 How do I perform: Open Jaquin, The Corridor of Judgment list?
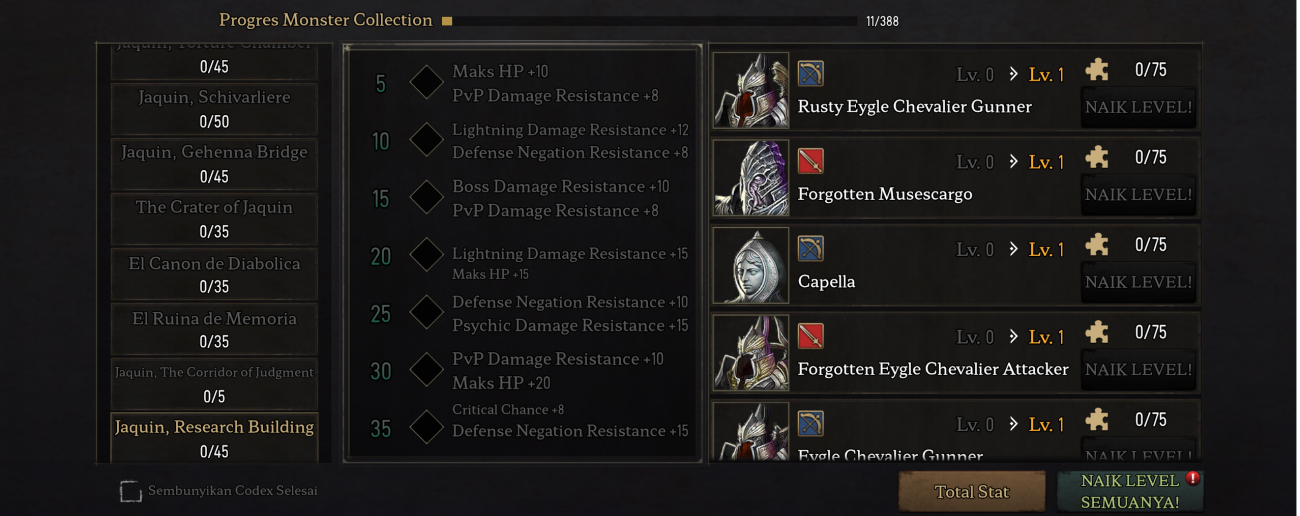click(214, 384)
